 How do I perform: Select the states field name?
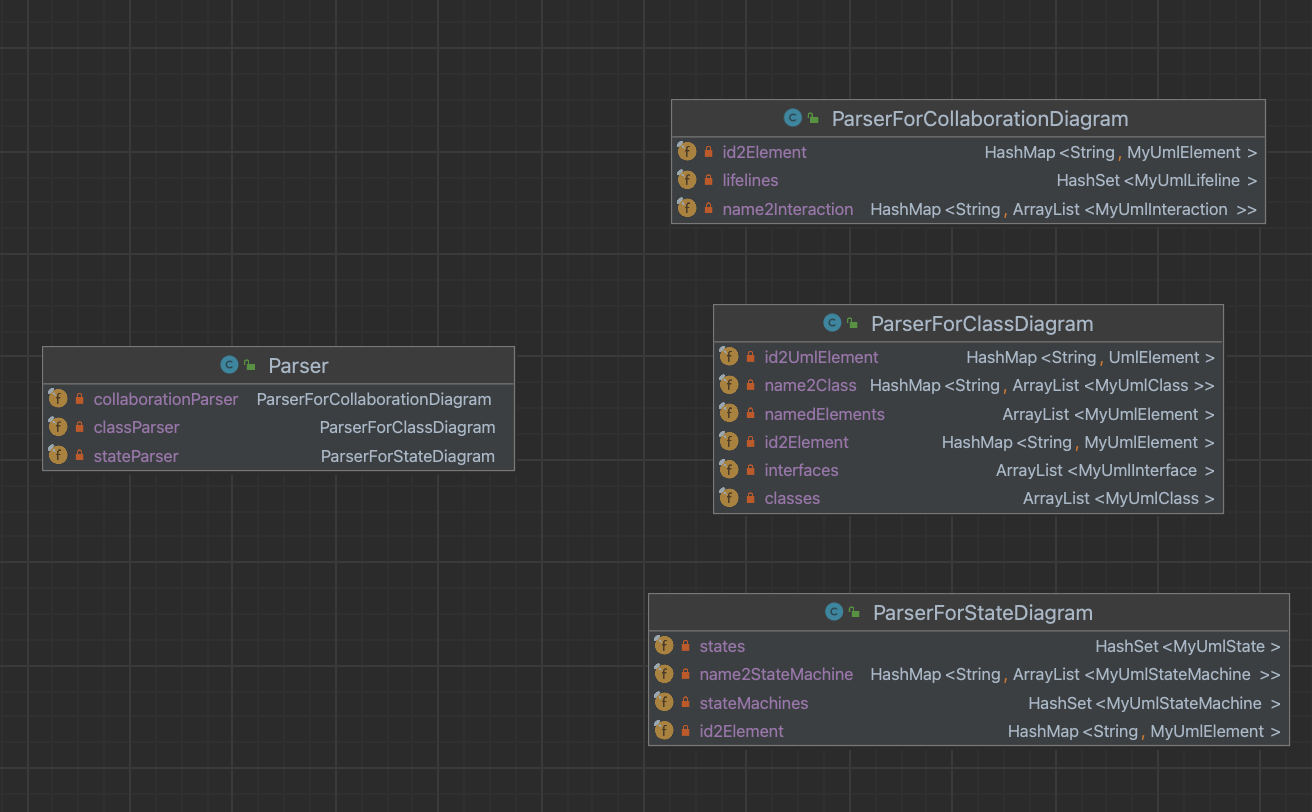[722, 646]
